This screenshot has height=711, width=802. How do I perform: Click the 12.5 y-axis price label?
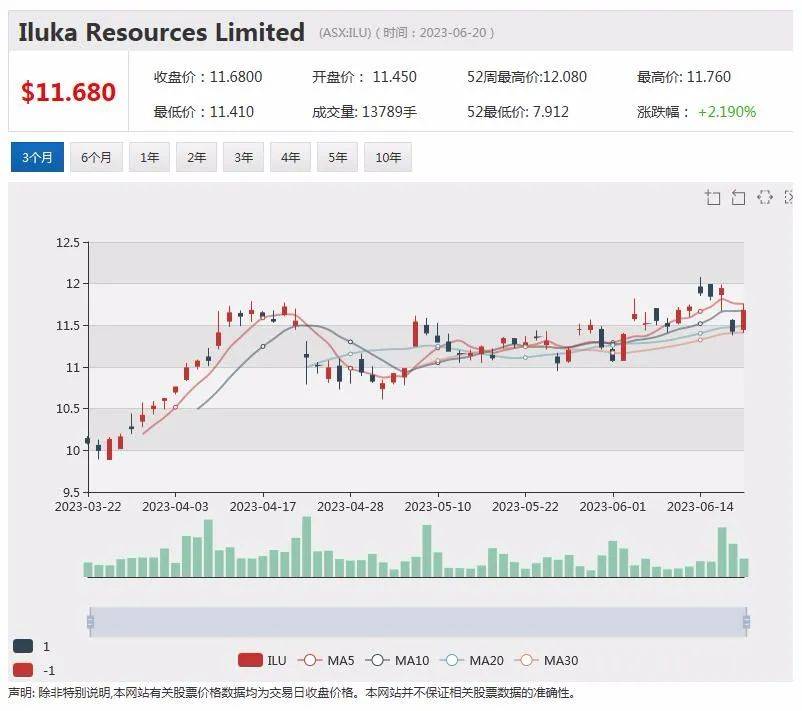[68, 242]
